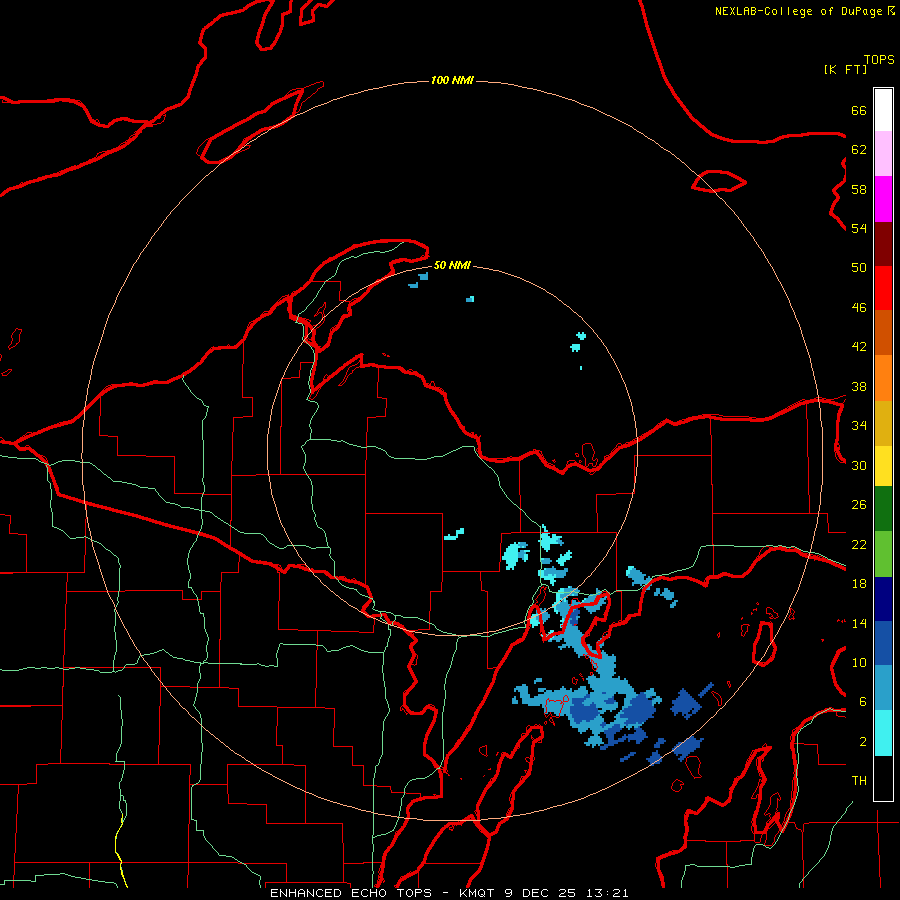The image size is (900, 900).
Task: Click the bright orange legend swatch
Action: click(883, 378)
